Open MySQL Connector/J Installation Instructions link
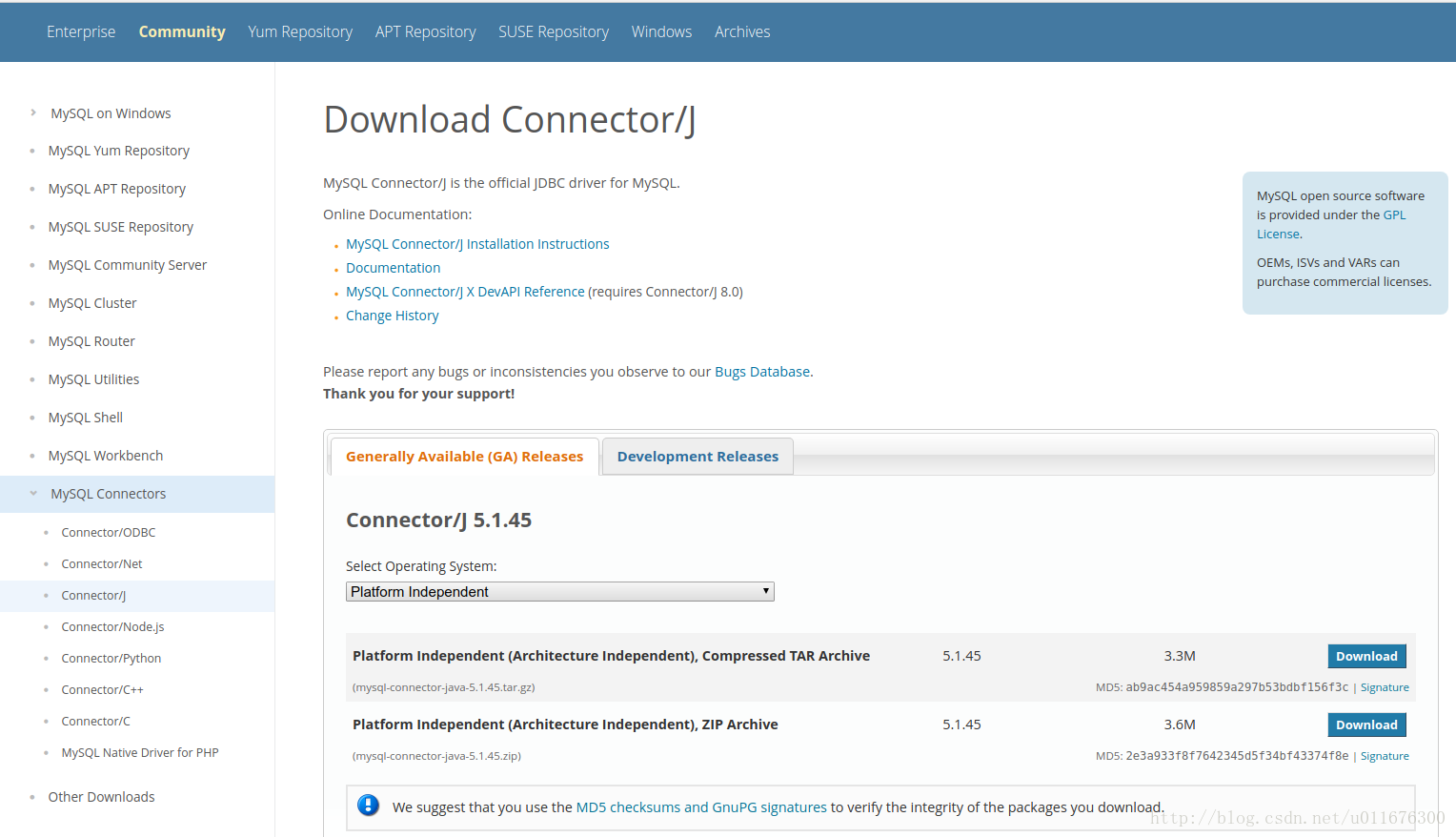This screenshot has width=1456, height=837. pyautogui.click(x=477, y=244)
